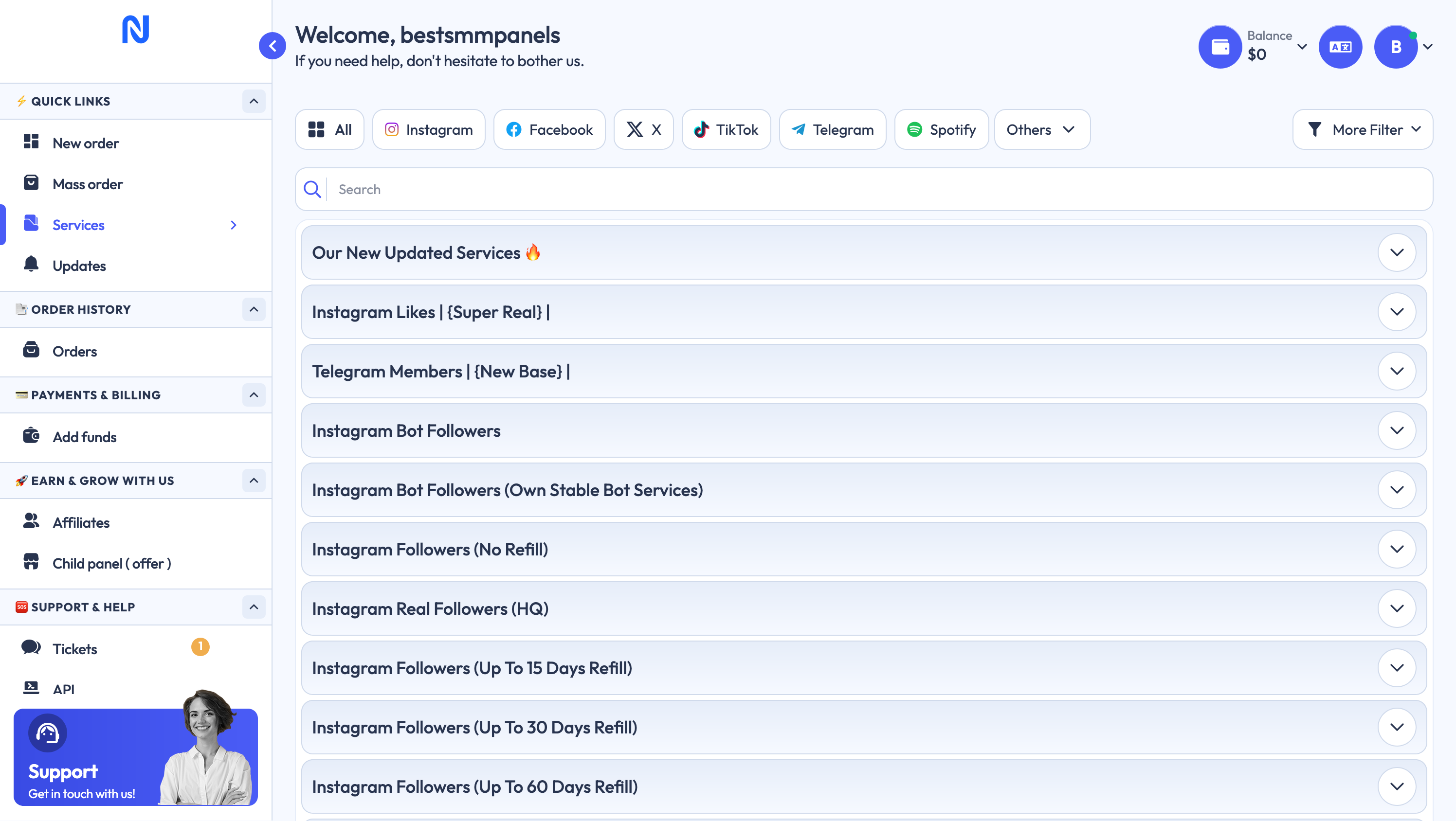Viewport: 1456px width, 821px height.
Task: Filter services by Telegram tab
Action: click(832, 129)
